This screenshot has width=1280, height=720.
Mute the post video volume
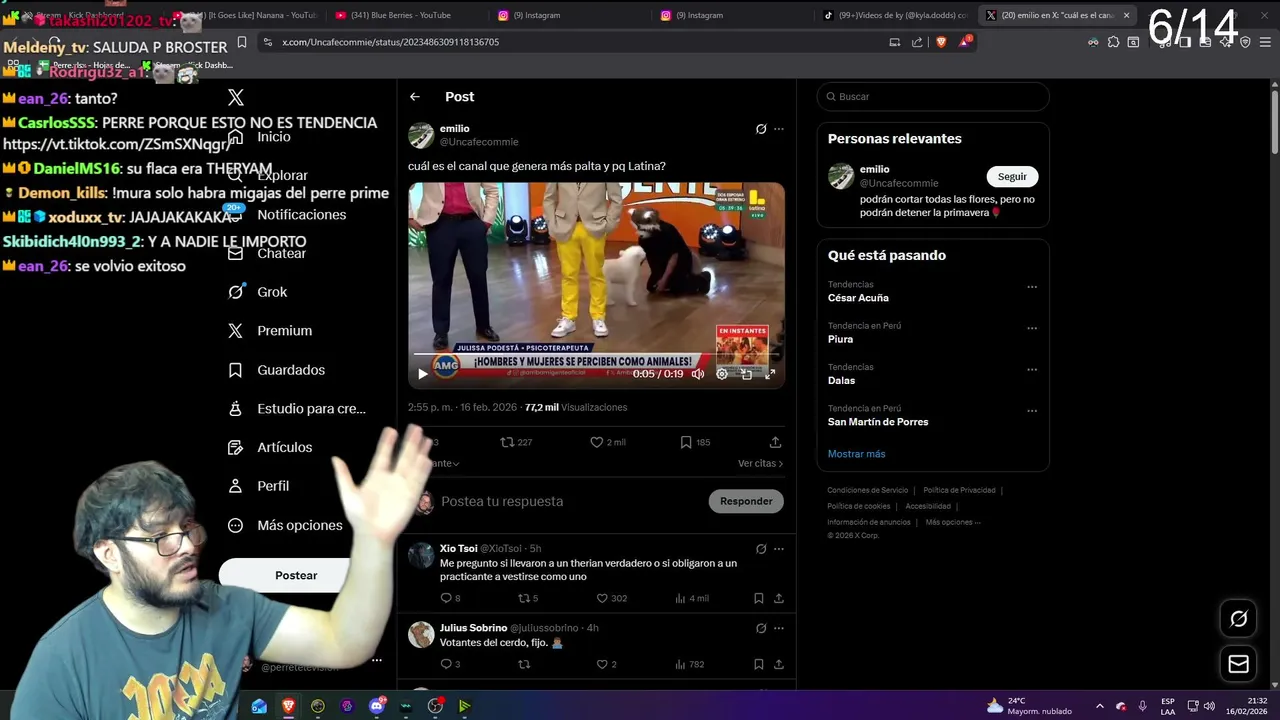[x=698, y=374]
